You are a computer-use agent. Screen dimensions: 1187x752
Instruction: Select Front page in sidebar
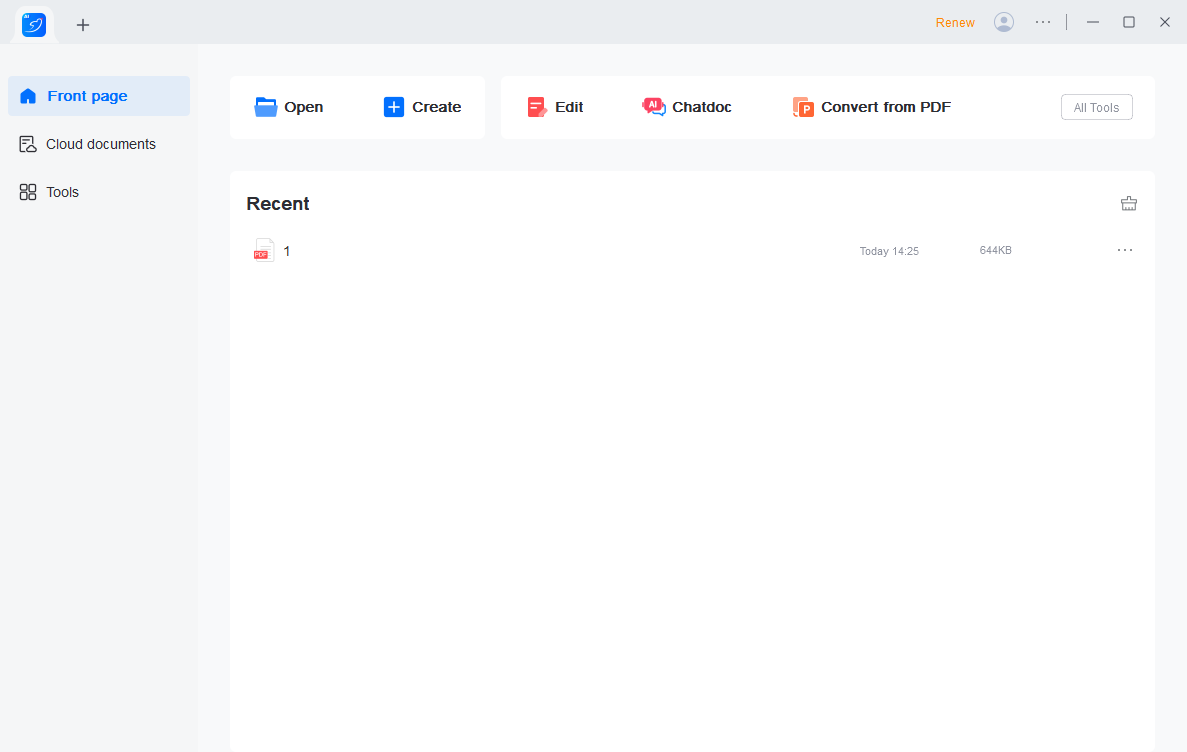click(x=99, y=96)
